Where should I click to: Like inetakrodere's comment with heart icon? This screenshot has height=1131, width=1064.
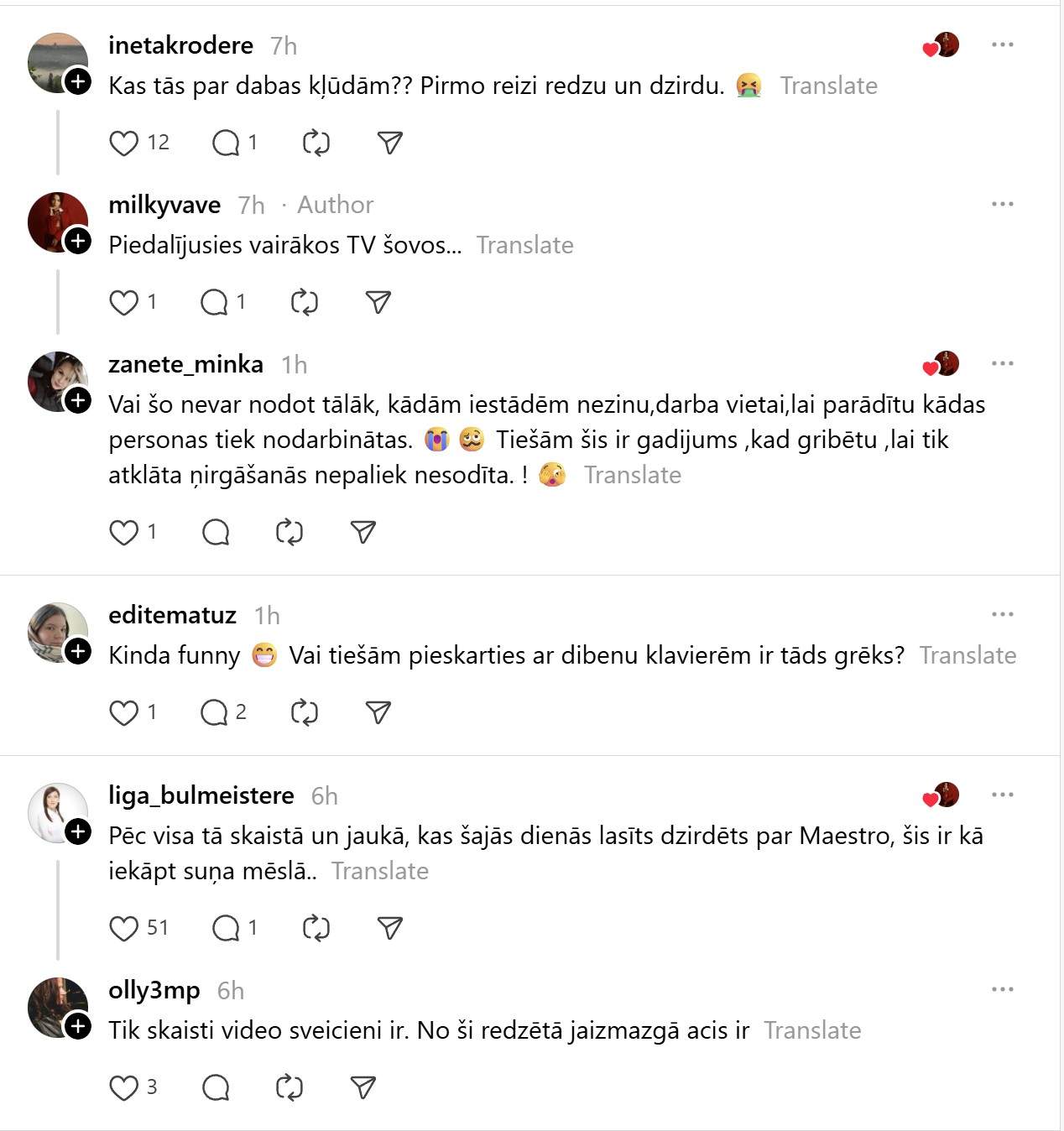(x=124, y=143)
